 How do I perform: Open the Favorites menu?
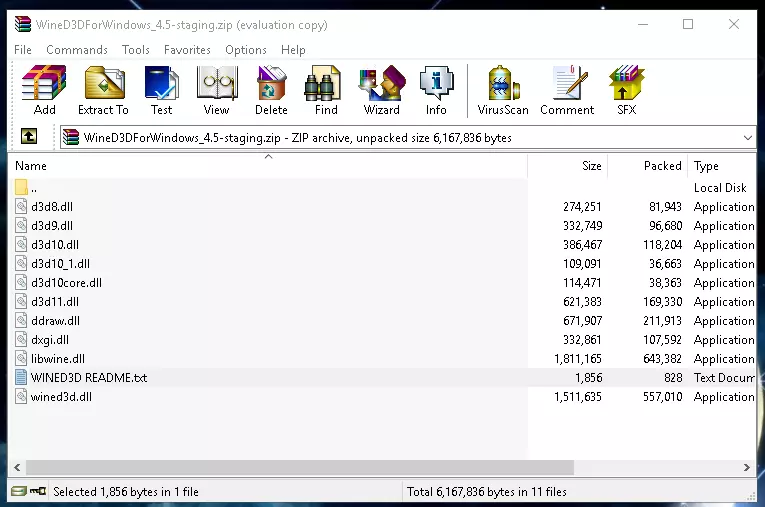point(187,50)
